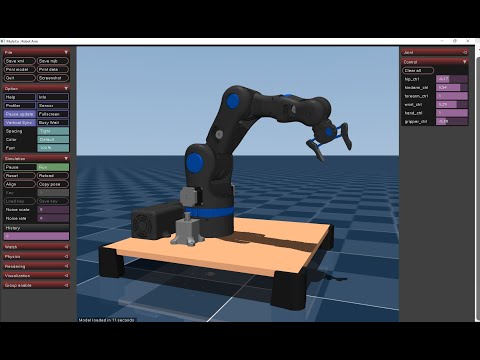Adjust the wrist_ctrl slider

[x=452, y=104]
